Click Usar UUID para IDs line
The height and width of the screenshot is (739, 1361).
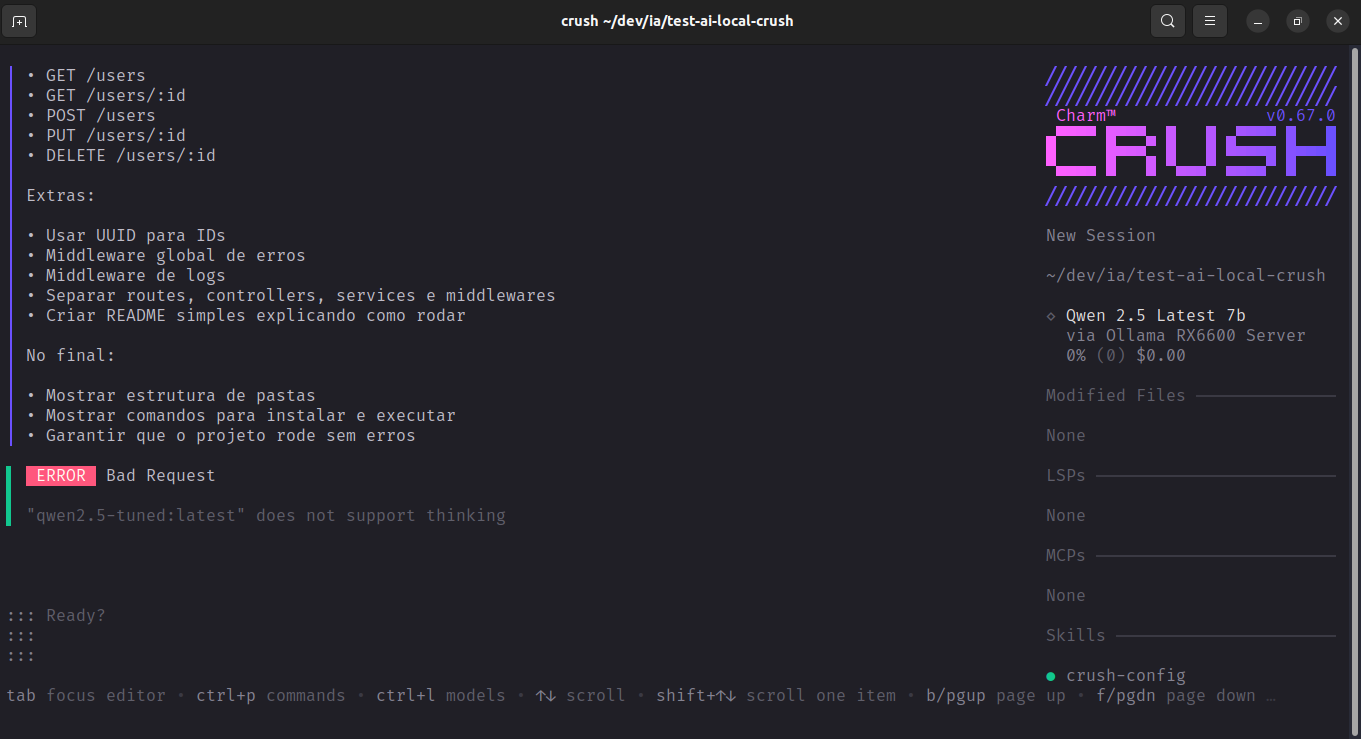(136, 236)
